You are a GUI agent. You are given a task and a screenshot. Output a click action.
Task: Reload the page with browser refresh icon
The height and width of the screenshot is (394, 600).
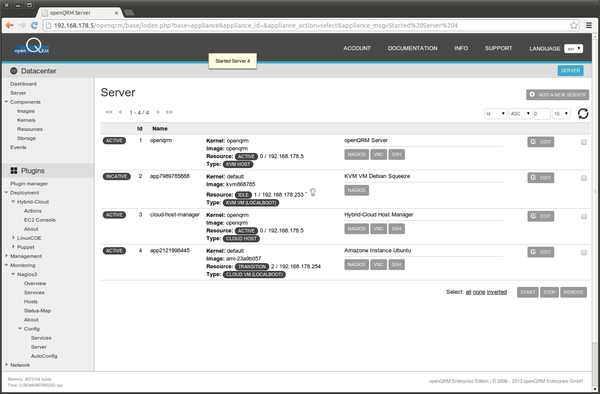[x=34, y=25]
